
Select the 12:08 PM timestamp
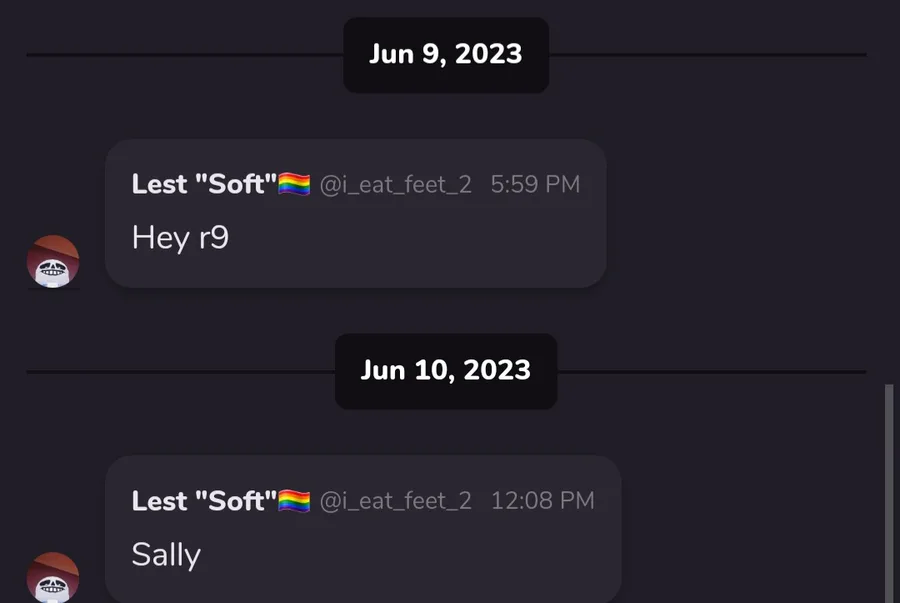542,500
